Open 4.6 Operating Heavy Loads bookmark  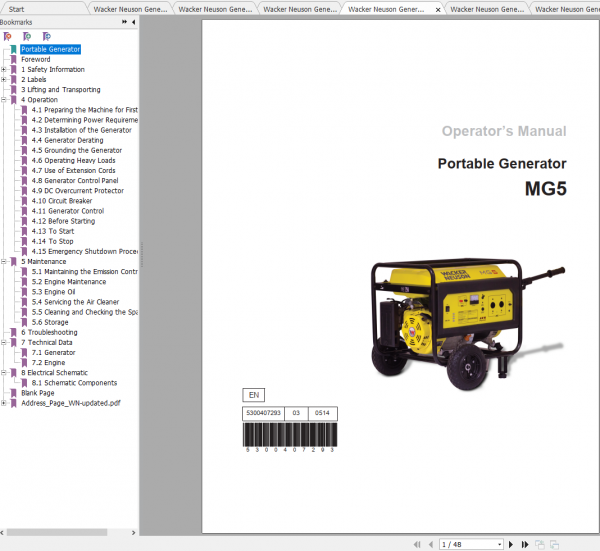tap(73, 160)
